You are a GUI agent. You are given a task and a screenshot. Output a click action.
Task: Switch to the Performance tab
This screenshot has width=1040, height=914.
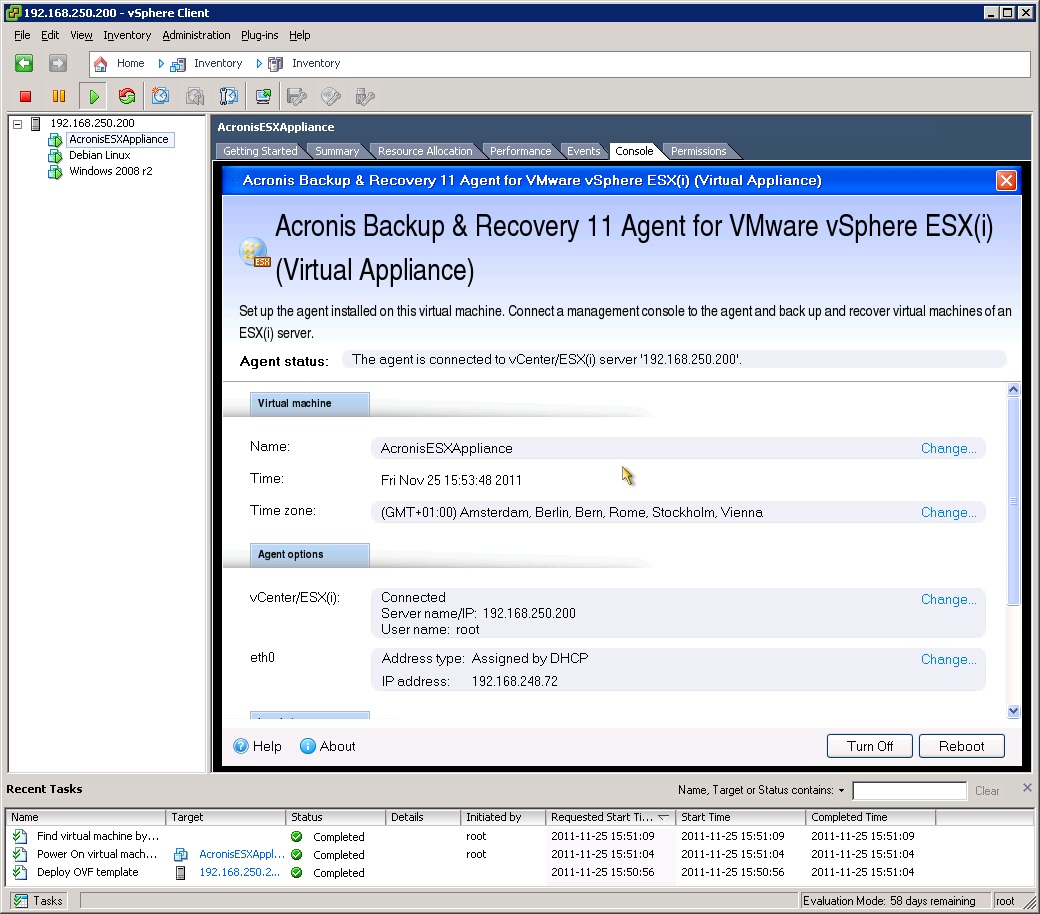[x=521, y=151]
